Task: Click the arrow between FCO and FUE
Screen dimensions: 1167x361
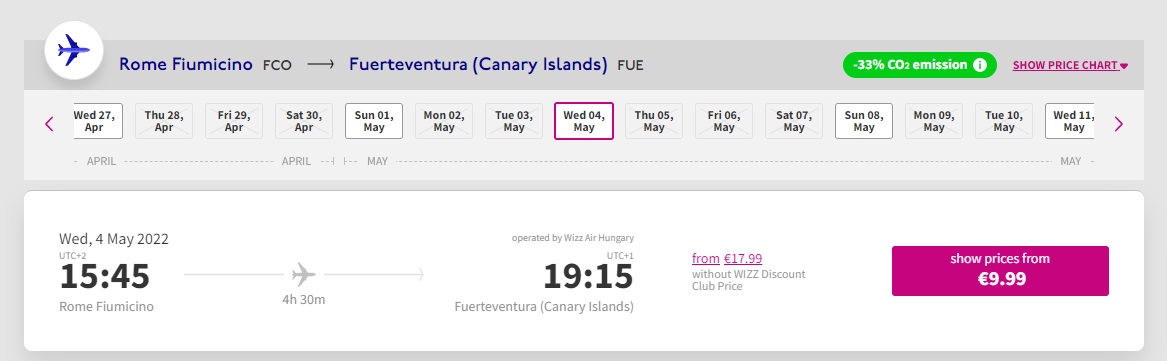Action: [x=321, y=65]
